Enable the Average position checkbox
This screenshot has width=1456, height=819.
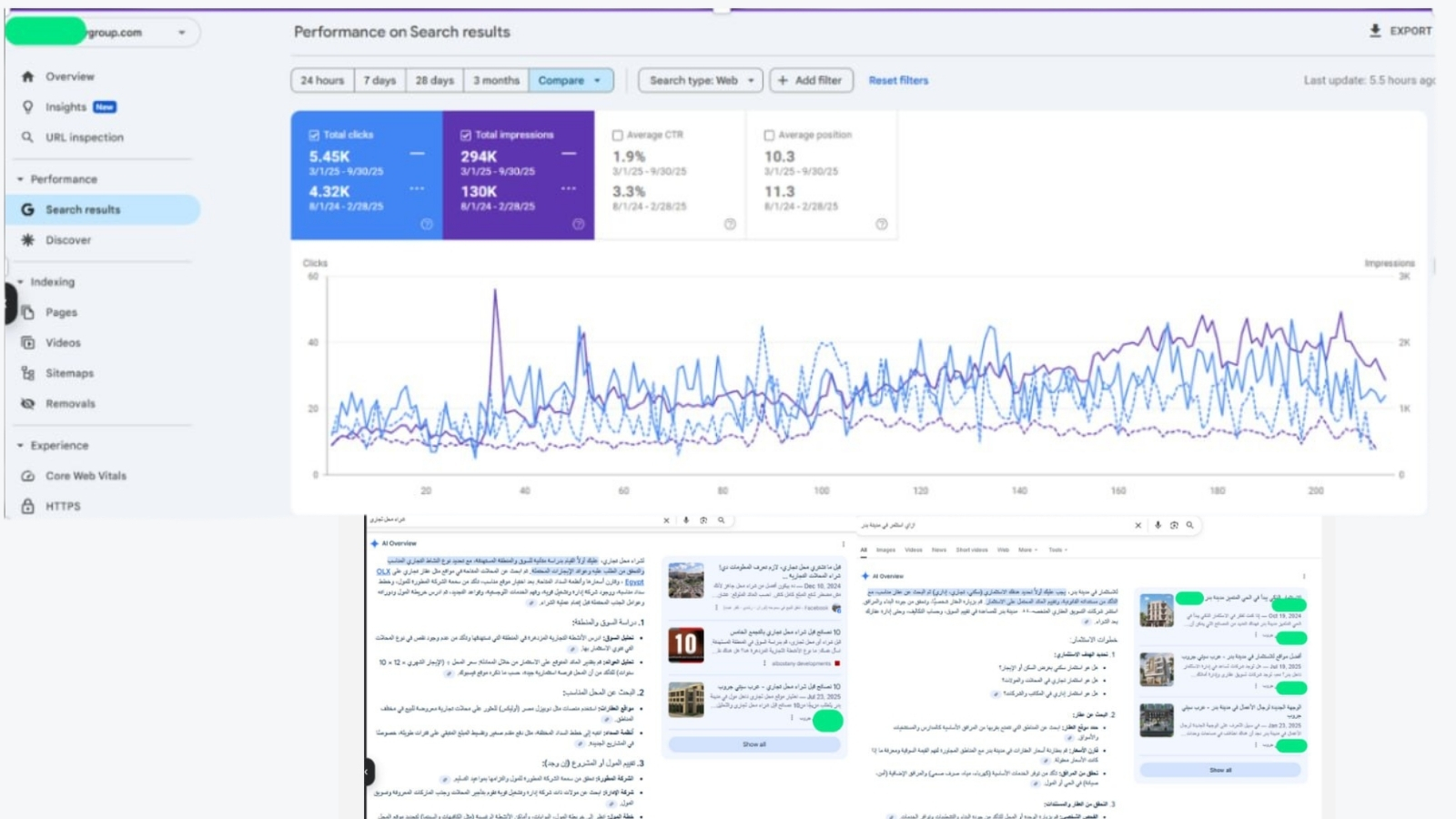[769, 135]
